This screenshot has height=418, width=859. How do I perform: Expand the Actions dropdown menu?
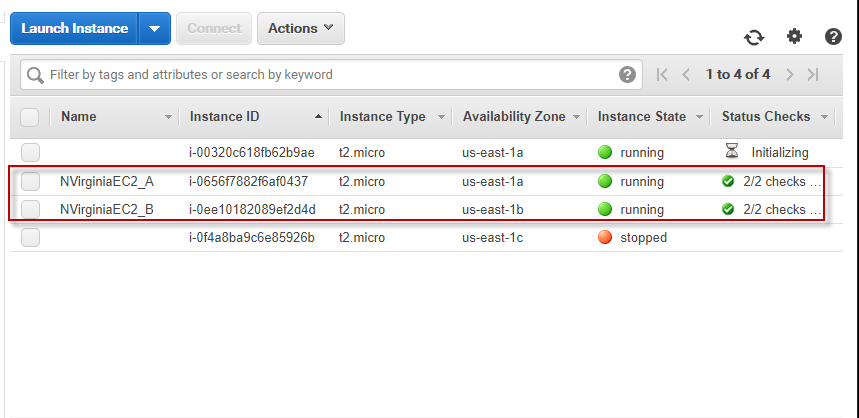click(300, 28)
